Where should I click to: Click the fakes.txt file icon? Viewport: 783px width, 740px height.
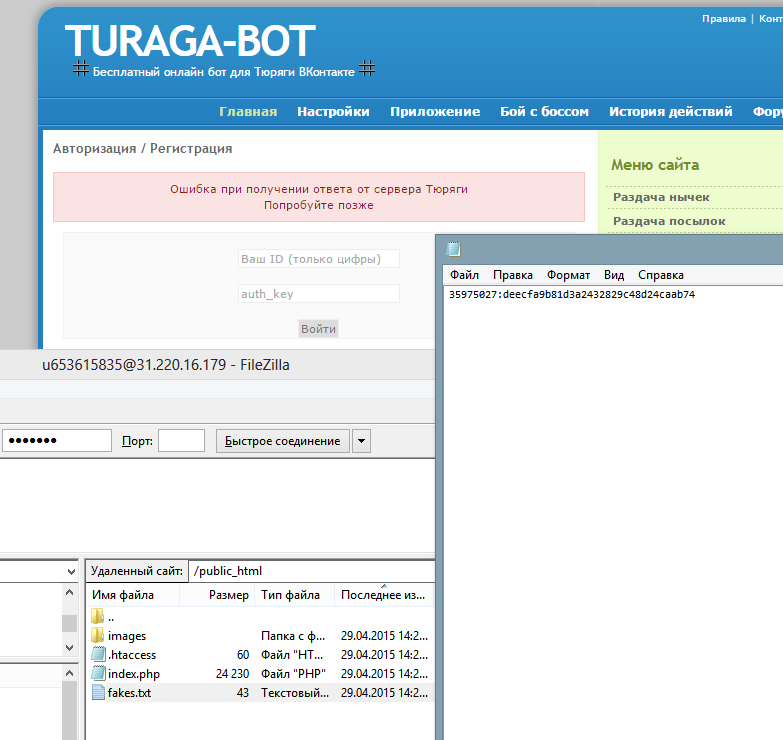tap(98, 692)
